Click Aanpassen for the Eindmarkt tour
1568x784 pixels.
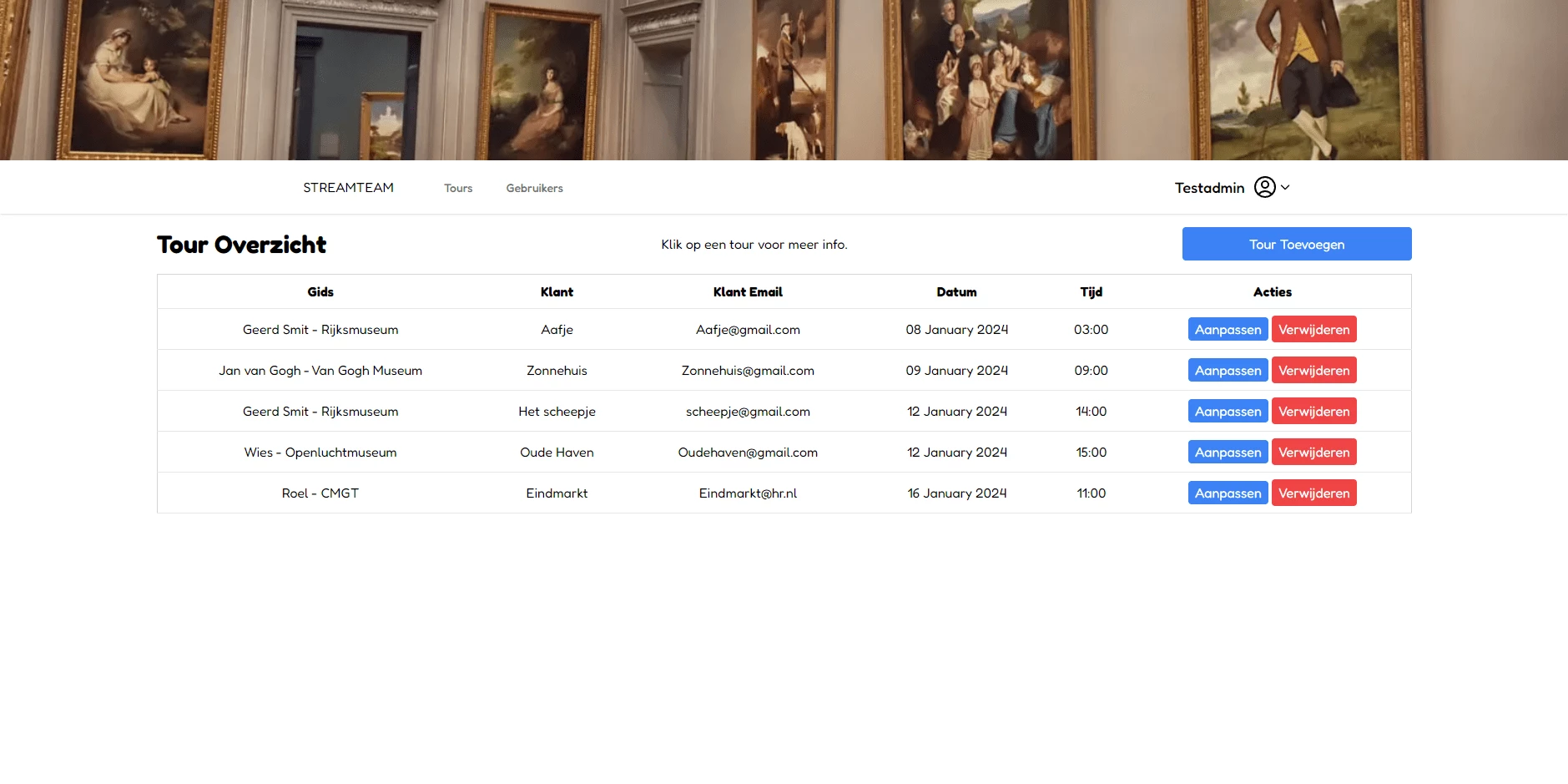(x=1228, y=493)
